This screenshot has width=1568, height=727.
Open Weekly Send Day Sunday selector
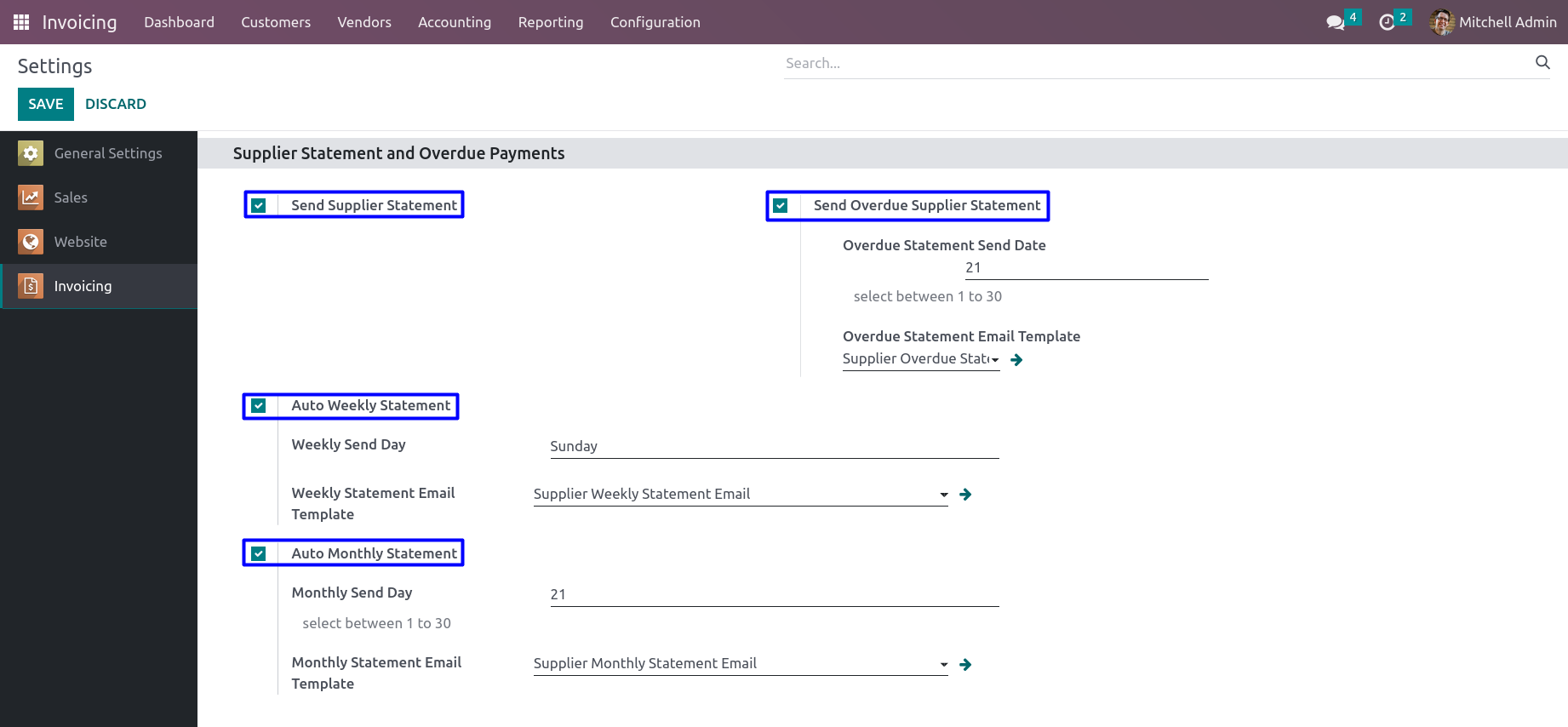775,447
